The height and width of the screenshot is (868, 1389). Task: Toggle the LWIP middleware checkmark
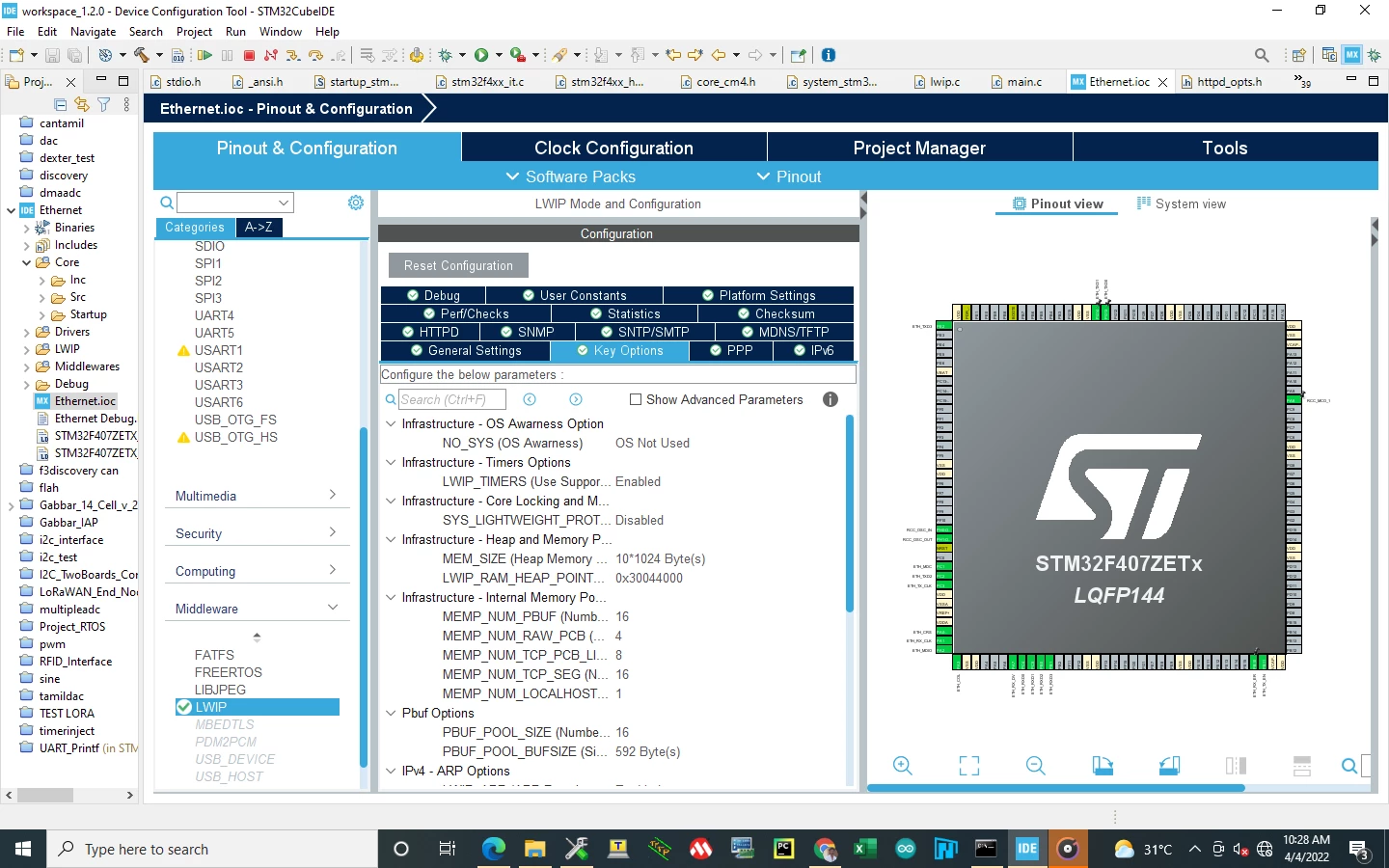(183, 707)
